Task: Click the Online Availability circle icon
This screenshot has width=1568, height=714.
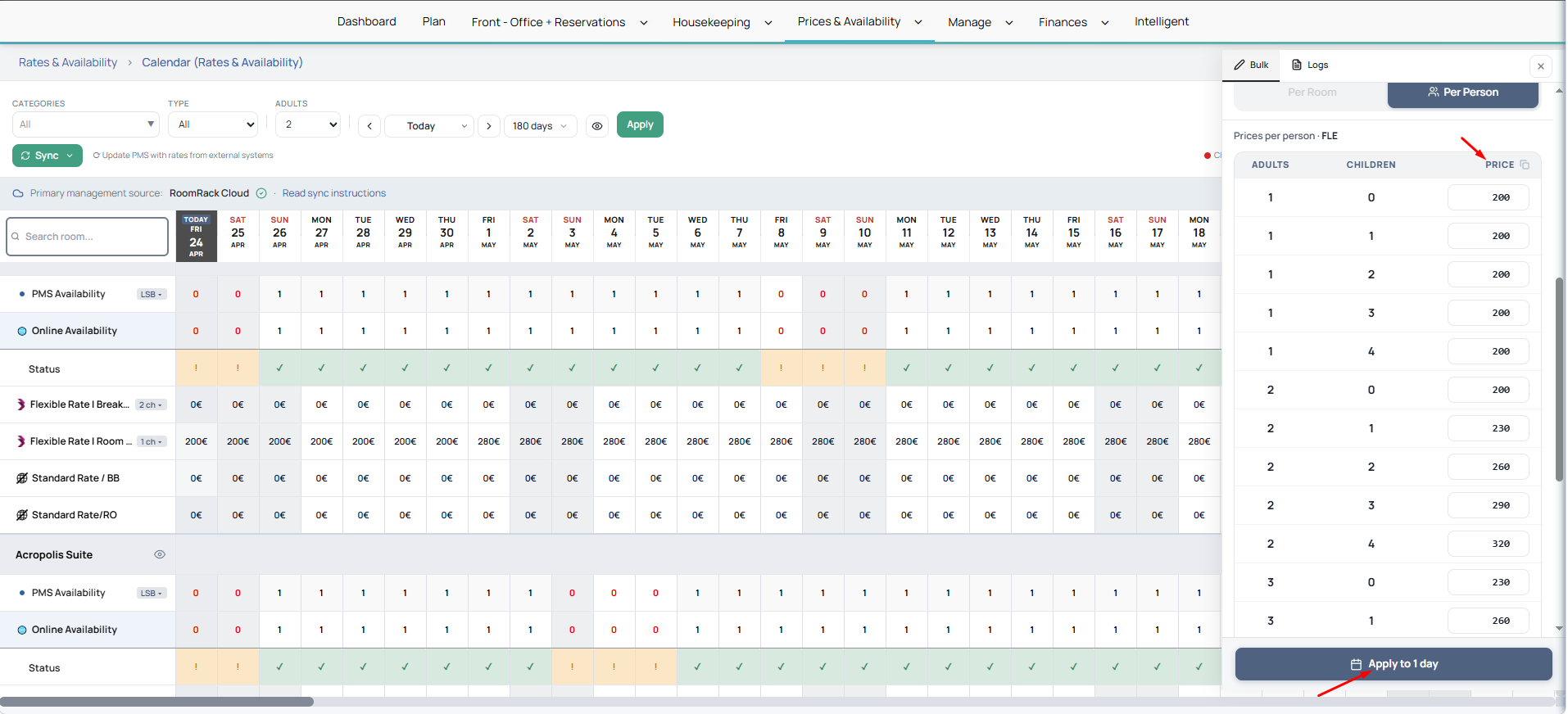Action: tap(22, 331)
